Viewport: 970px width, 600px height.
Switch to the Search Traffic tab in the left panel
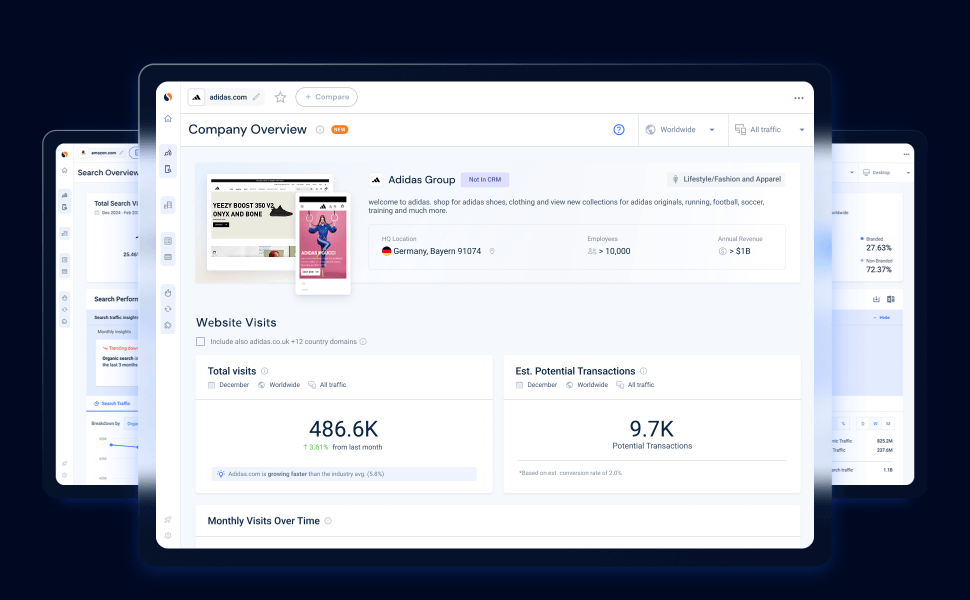(x=112, y=403)
